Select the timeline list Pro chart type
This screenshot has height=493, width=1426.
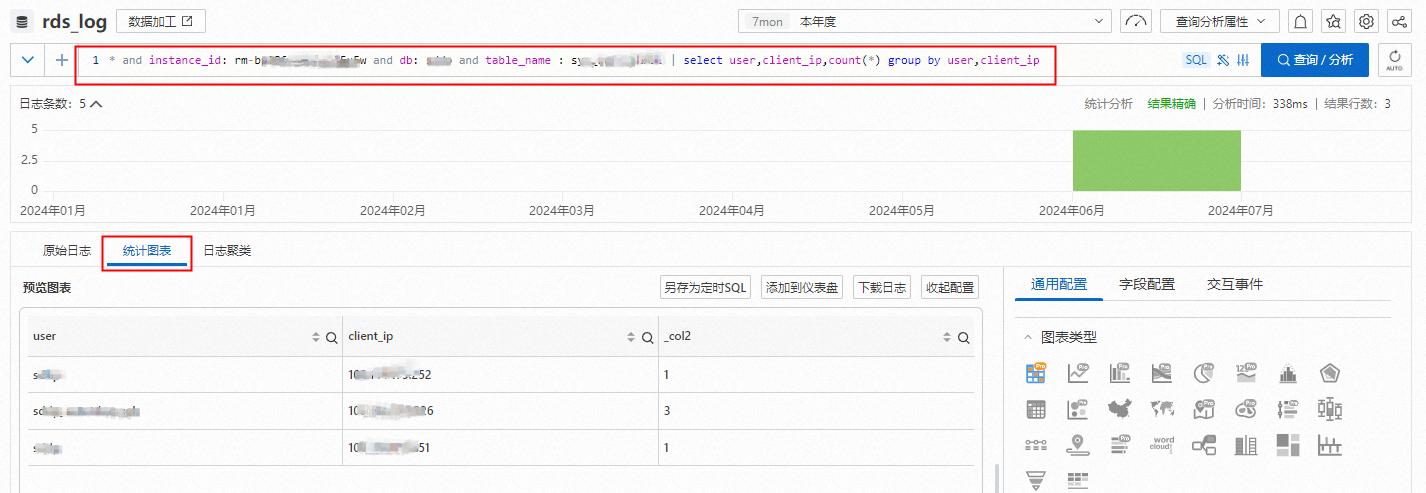[x=1288, y=409]
